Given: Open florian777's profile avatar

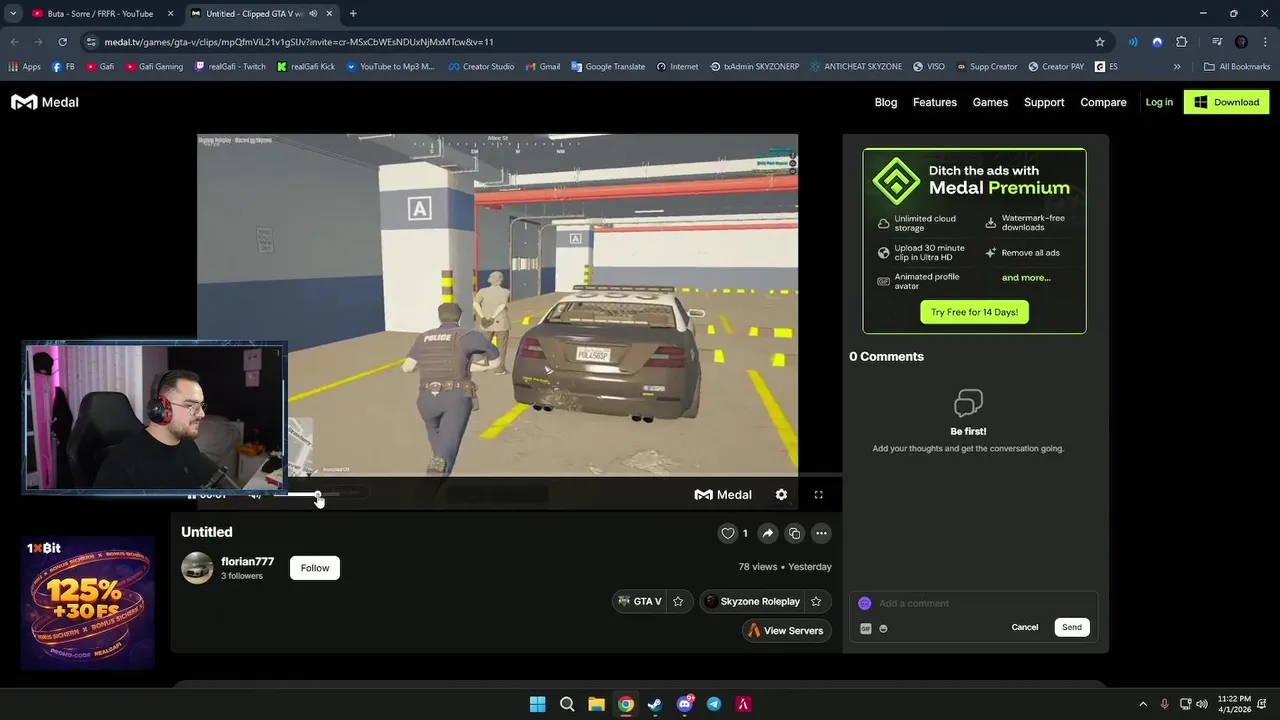Looking at the screenshot, I should point(197,567).
